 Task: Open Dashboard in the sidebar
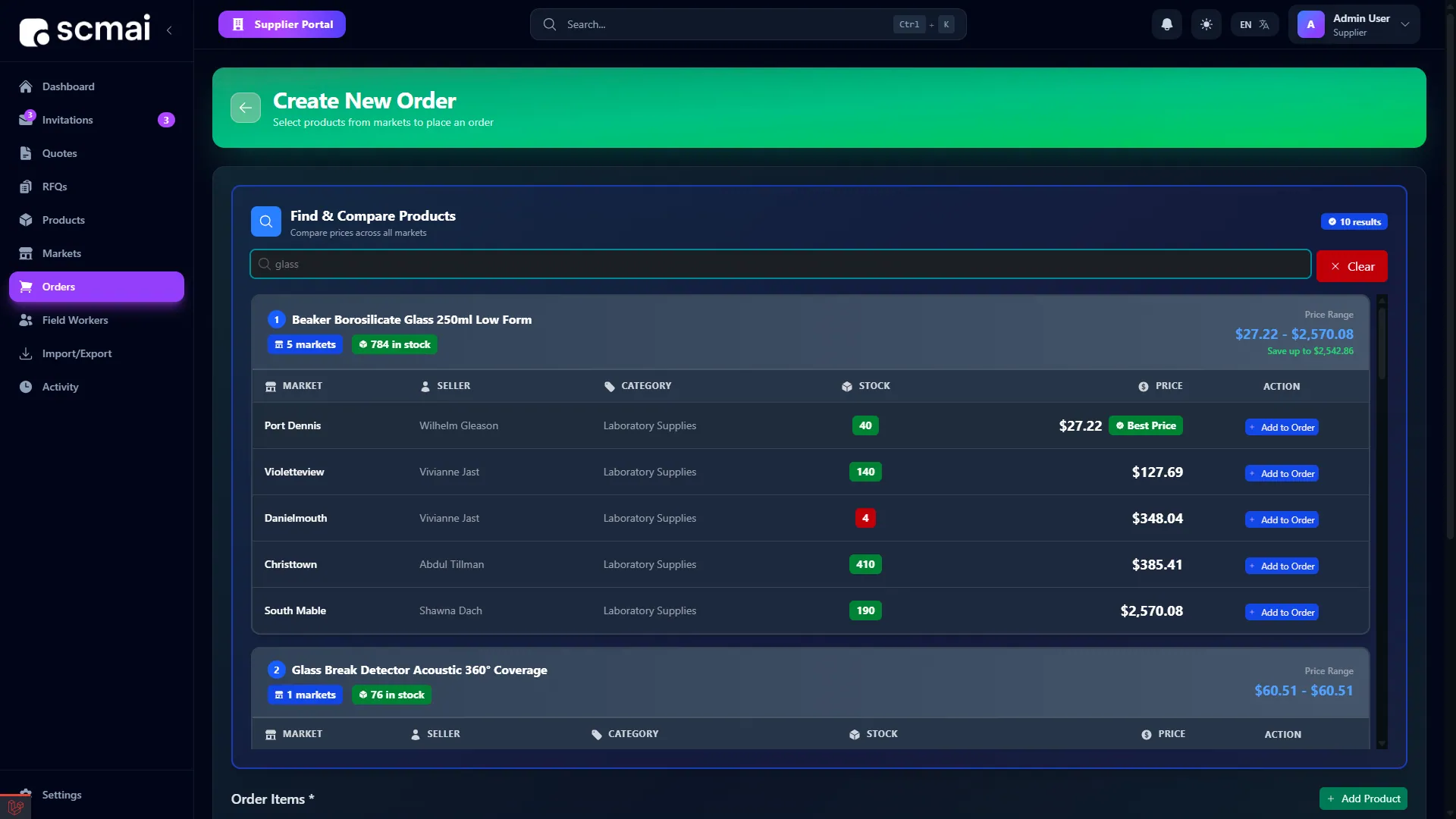pyautogui.click(x=96, y=86)
